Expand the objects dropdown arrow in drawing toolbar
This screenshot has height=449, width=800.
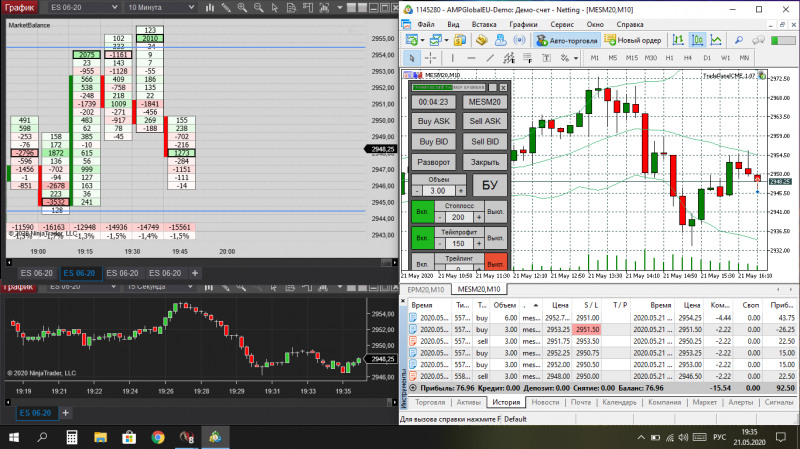(576, 58)
